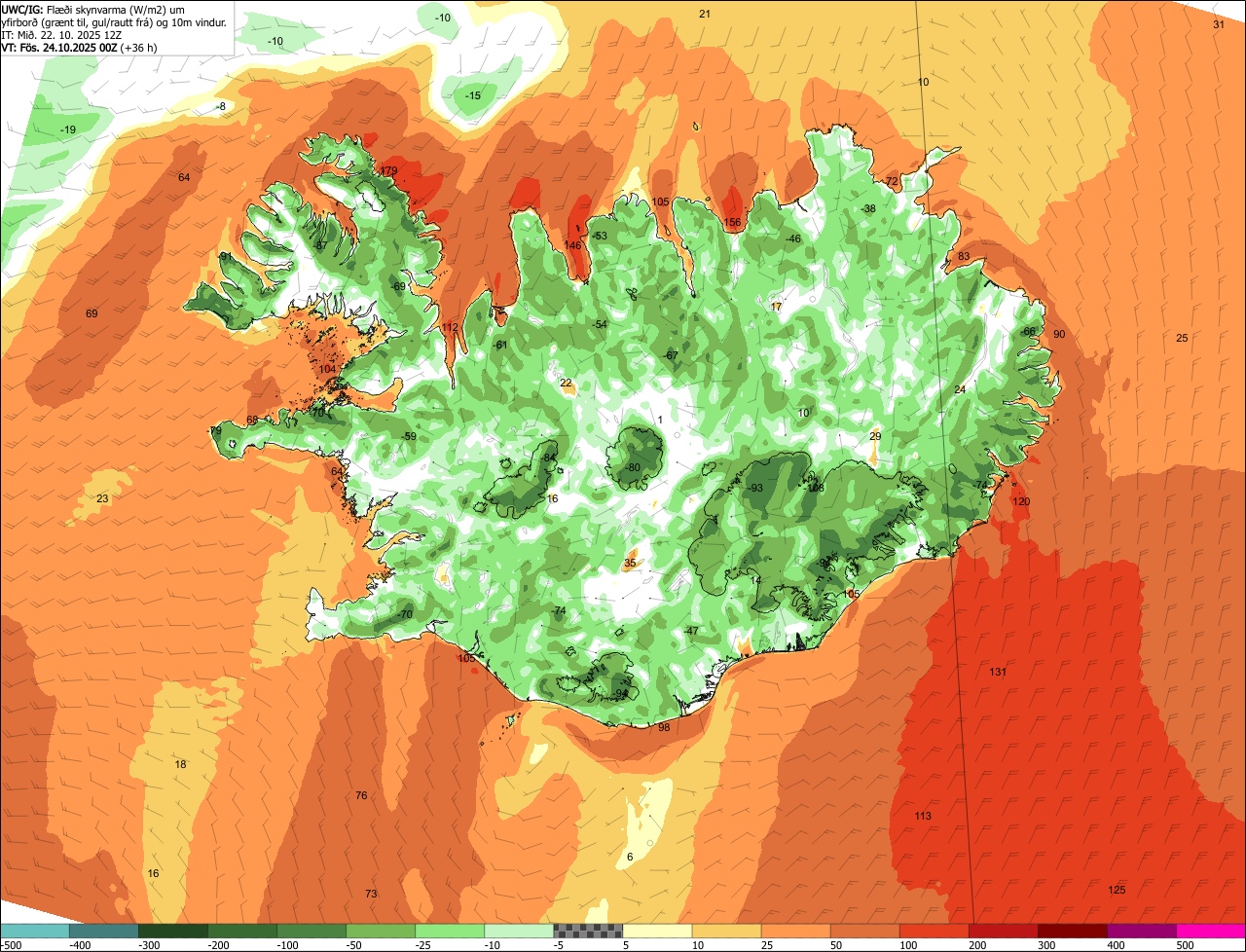Image resolution: width=1246 pixels, height=952 pixels.
Task: Click the '-38' value on the map
Action: 868,209
